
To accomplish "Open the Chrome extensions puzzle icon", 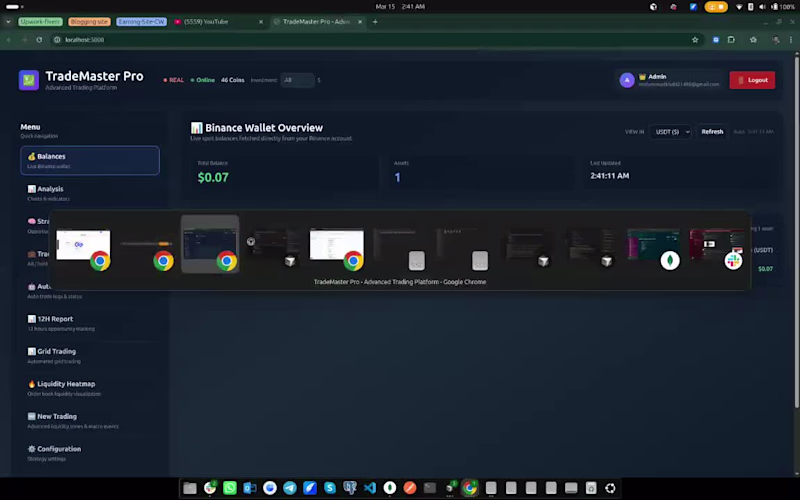I will 731,40.
